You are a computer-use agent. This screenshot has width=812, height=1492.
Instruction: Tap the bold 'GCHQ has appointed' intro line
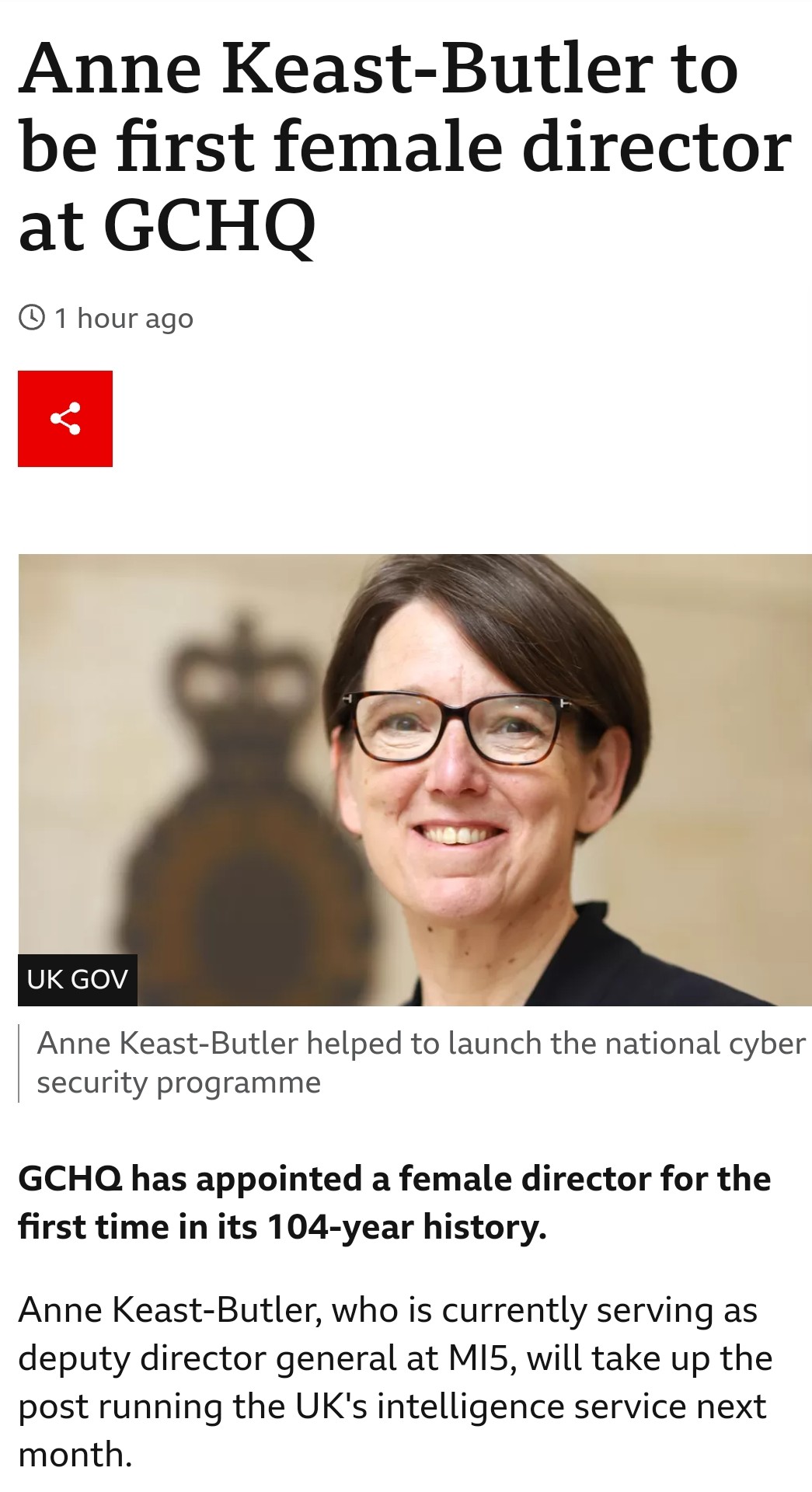191,1179
